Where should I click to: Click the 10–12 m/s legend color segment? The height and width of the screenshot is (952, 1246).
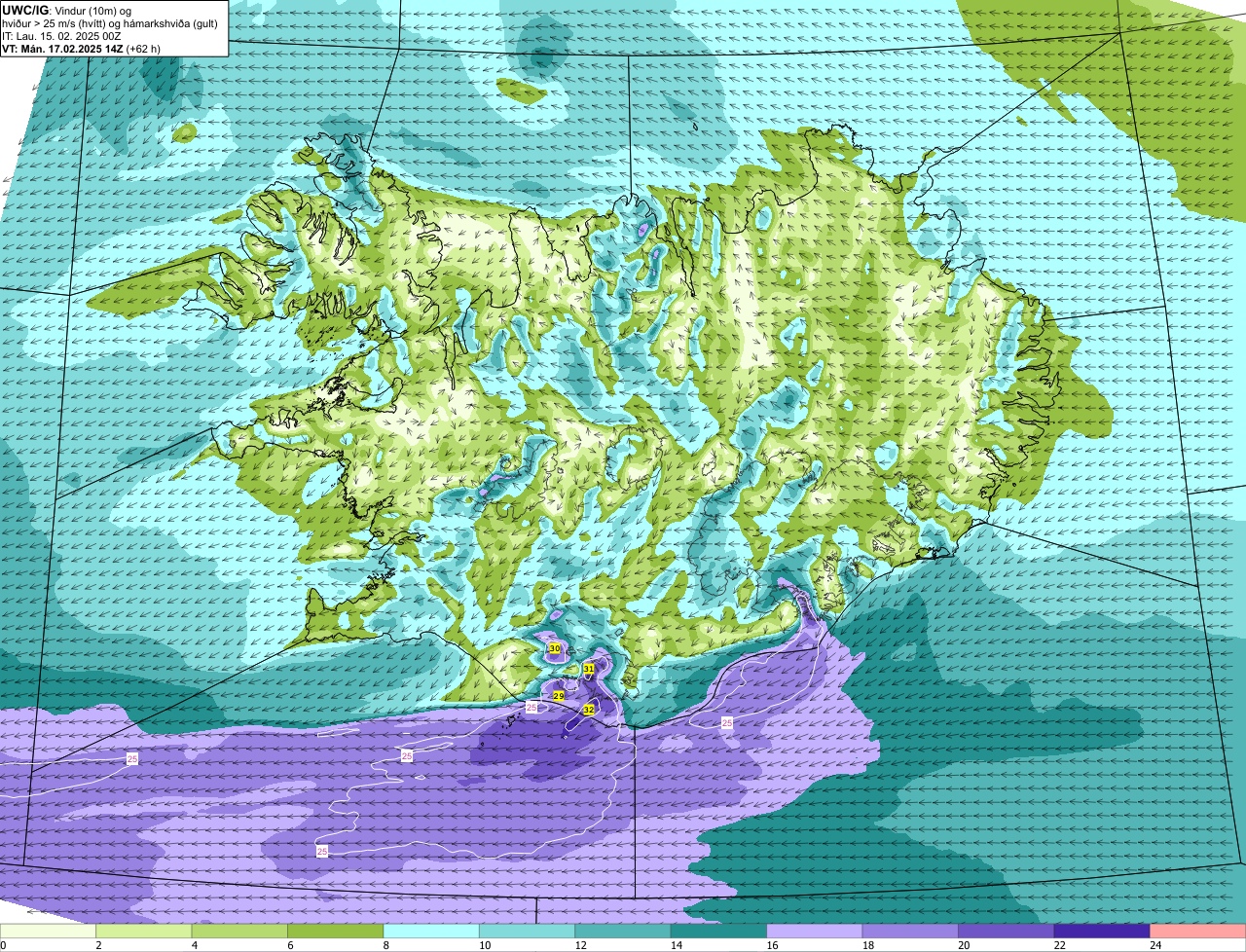(528, 932)
